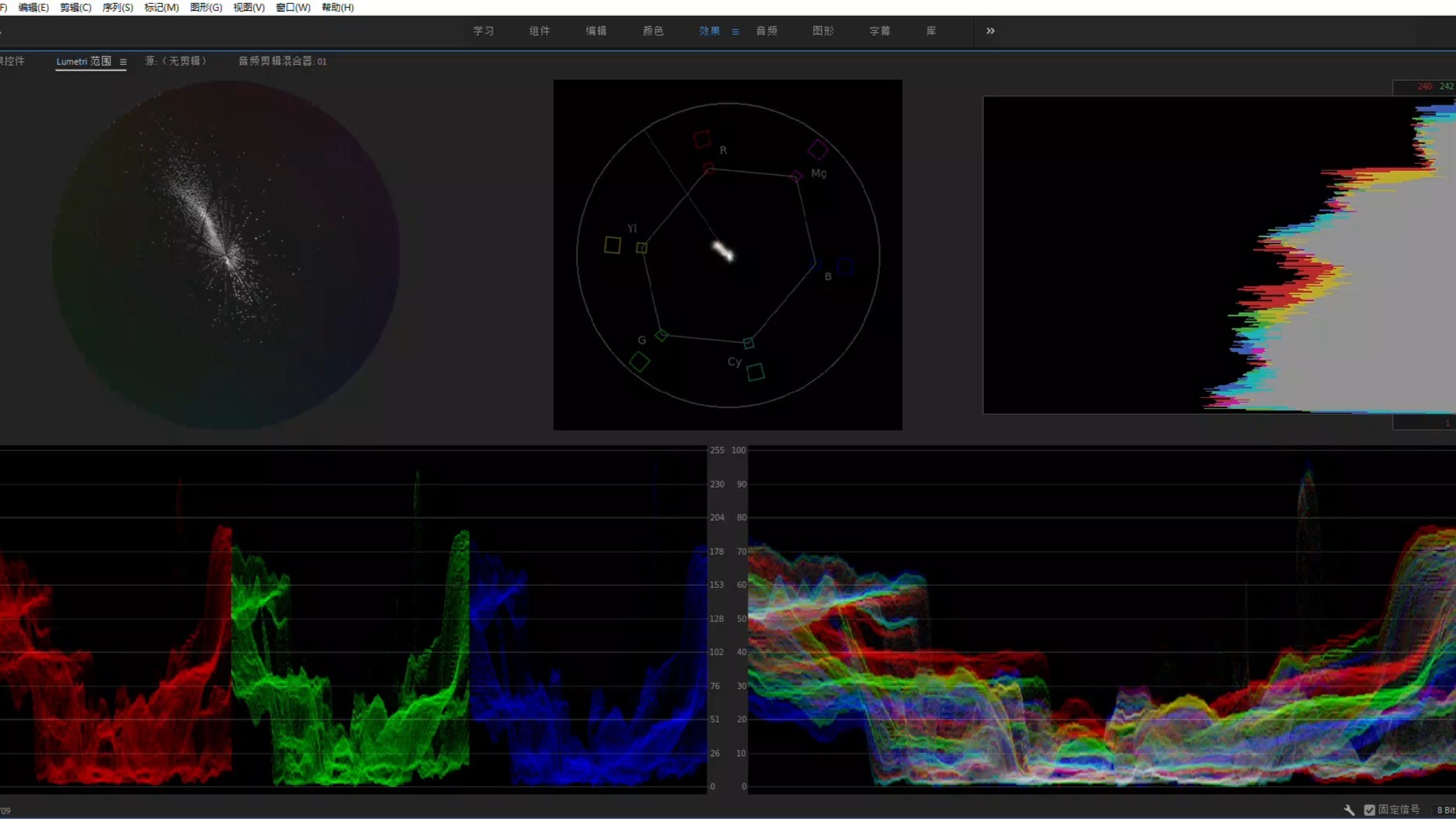Switch to the 颜色 workspace
This screenshot has height=819, width=1456.
(x=653, y=31)
